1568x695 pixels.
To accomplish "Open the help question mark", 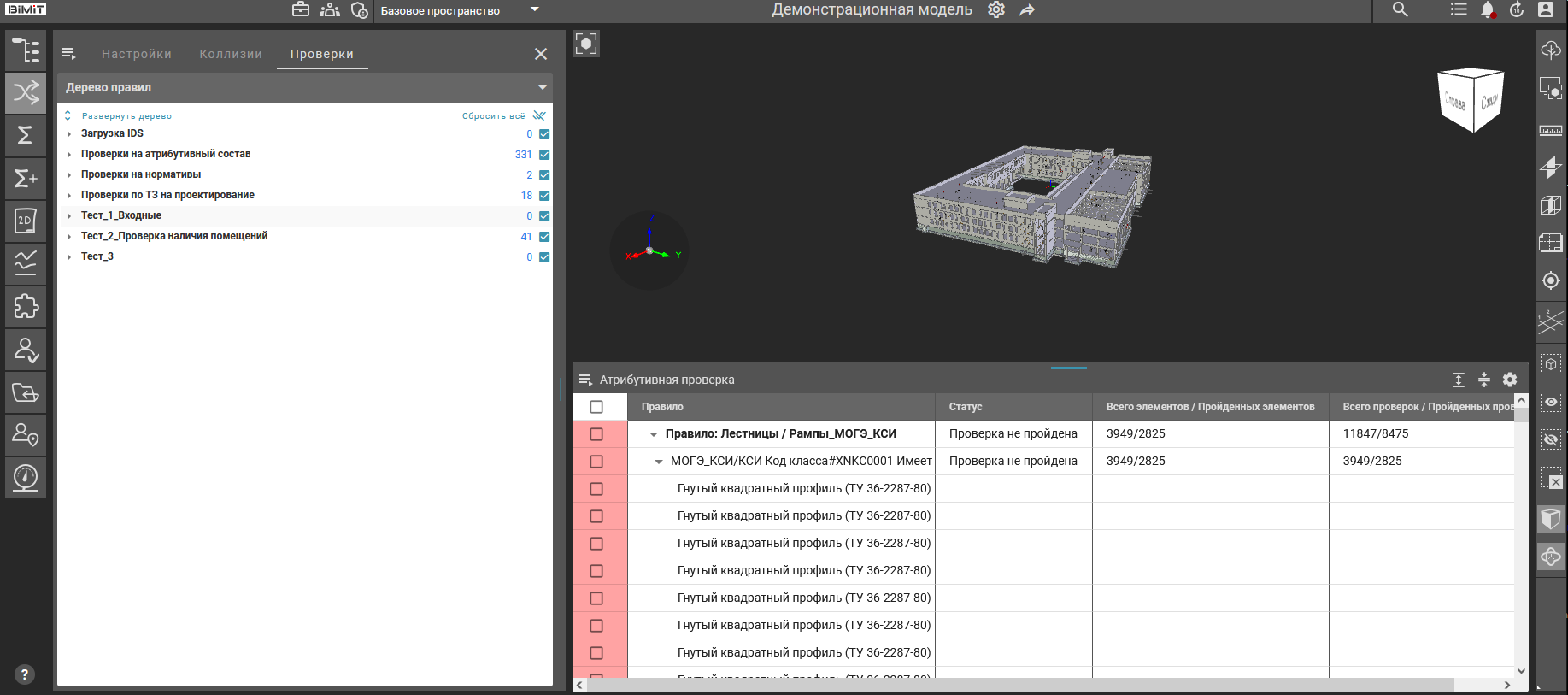I will click(25, 674).
